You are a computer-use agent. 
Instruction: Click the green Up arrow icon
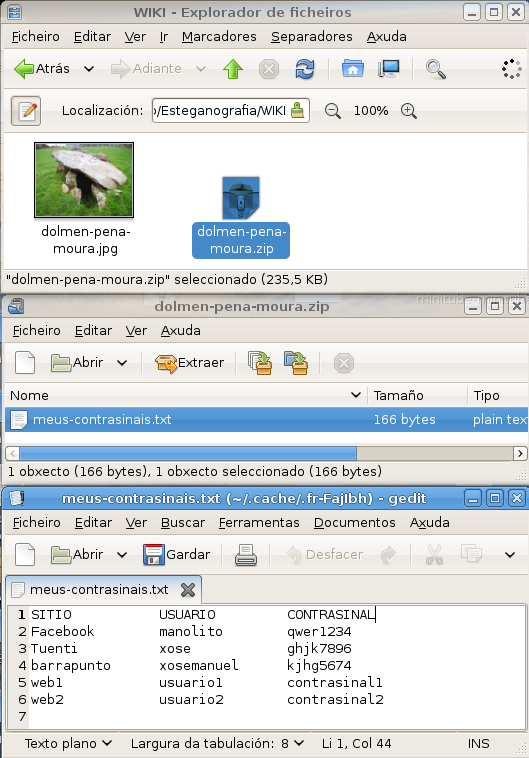coord(233,69)
